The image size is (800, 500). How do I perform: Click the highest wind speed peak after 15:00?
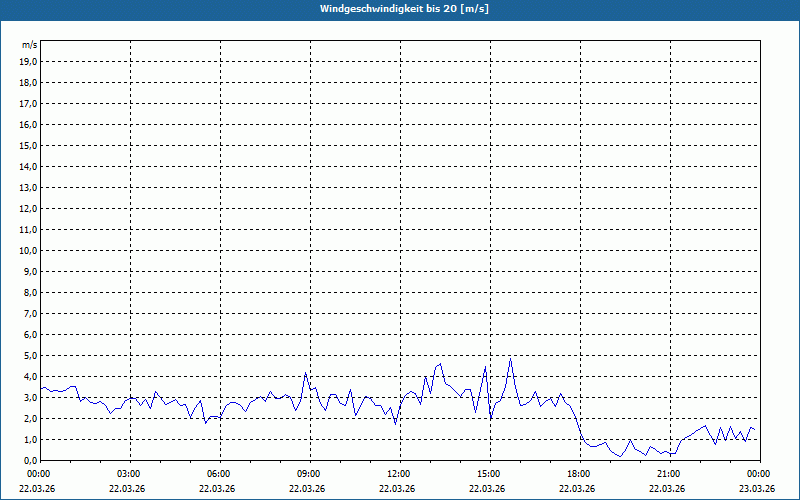click(x=510, y=359)
